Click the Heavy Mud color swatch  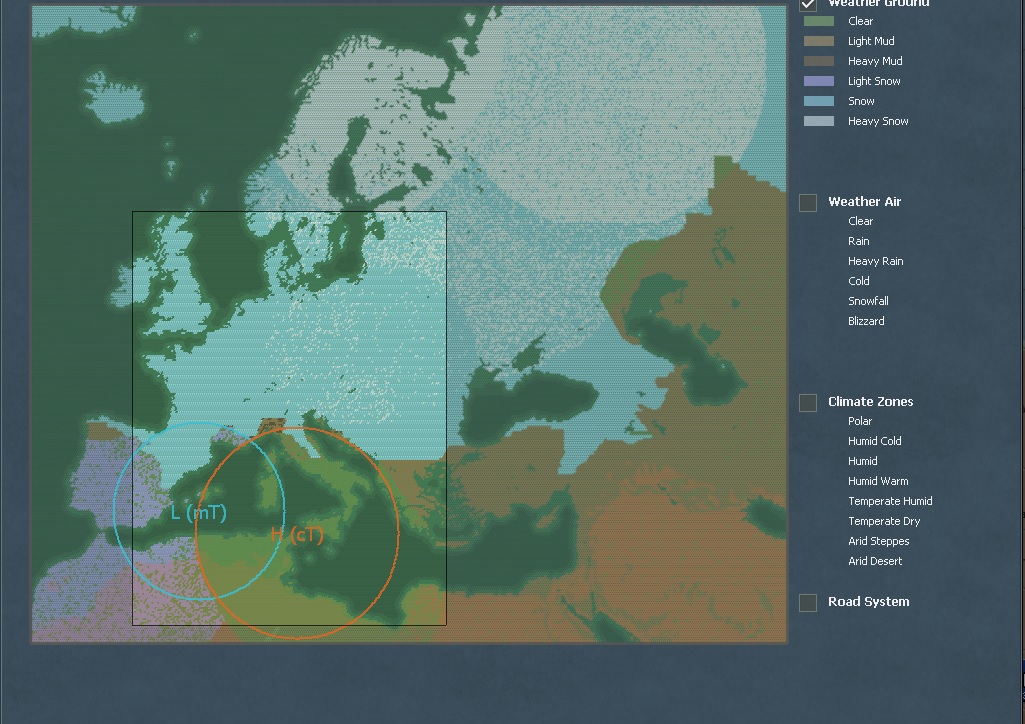818,61
